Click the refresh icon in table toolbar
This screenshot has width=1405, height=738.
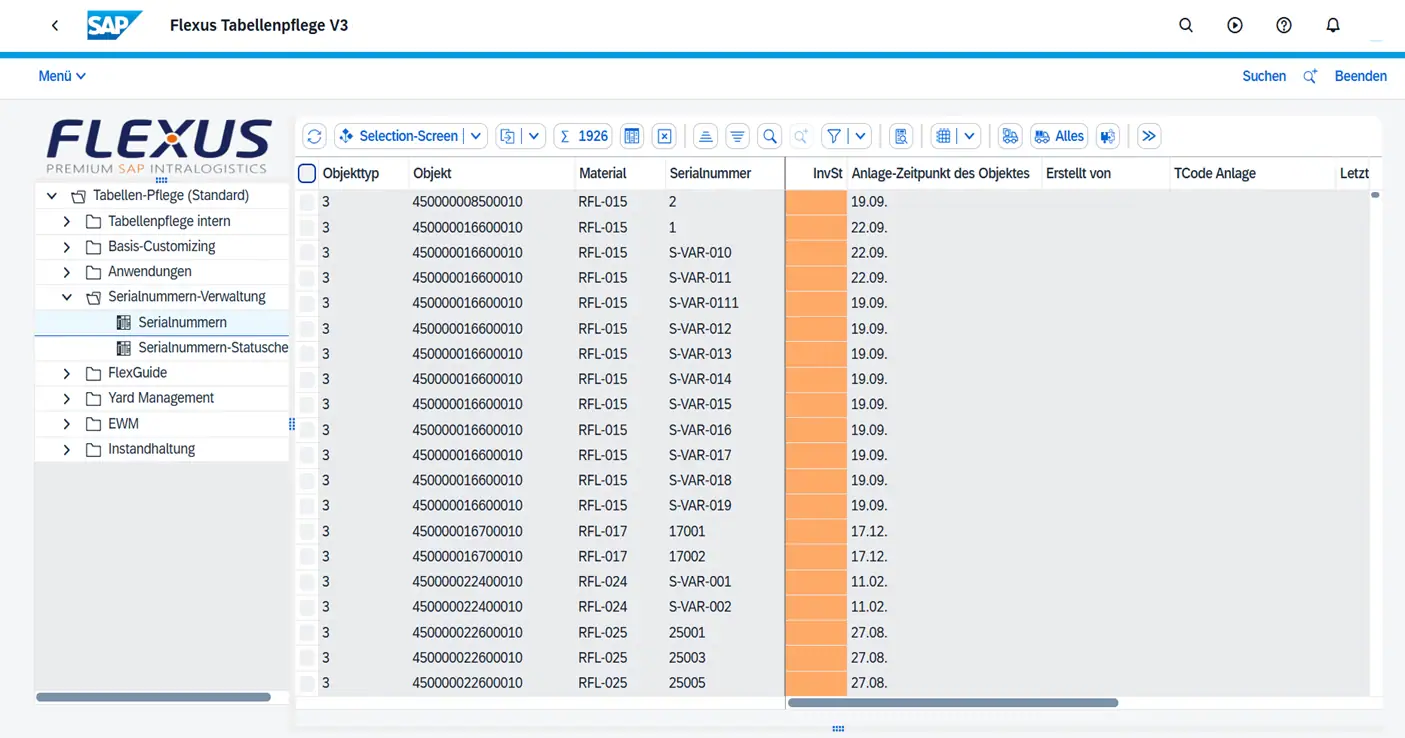pyautogui.click(x=314, y=136)
